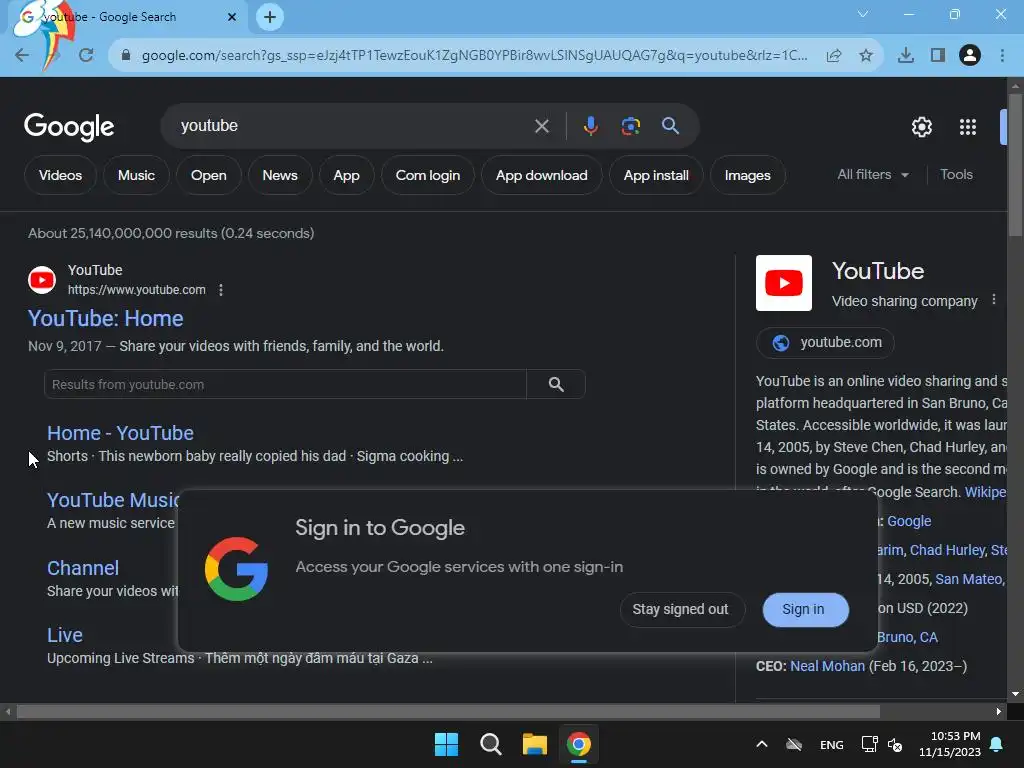The image size is (1024, 768).
Task: Open the Google parent organization link
Action: pos(909,521)
